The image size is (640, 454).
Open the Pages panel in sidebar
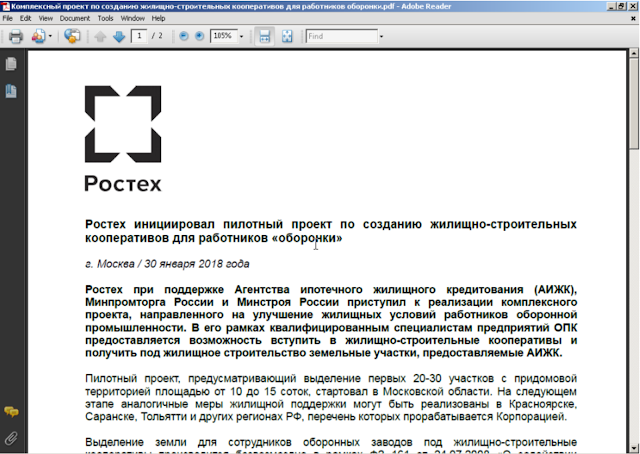[x=11, y=64]
